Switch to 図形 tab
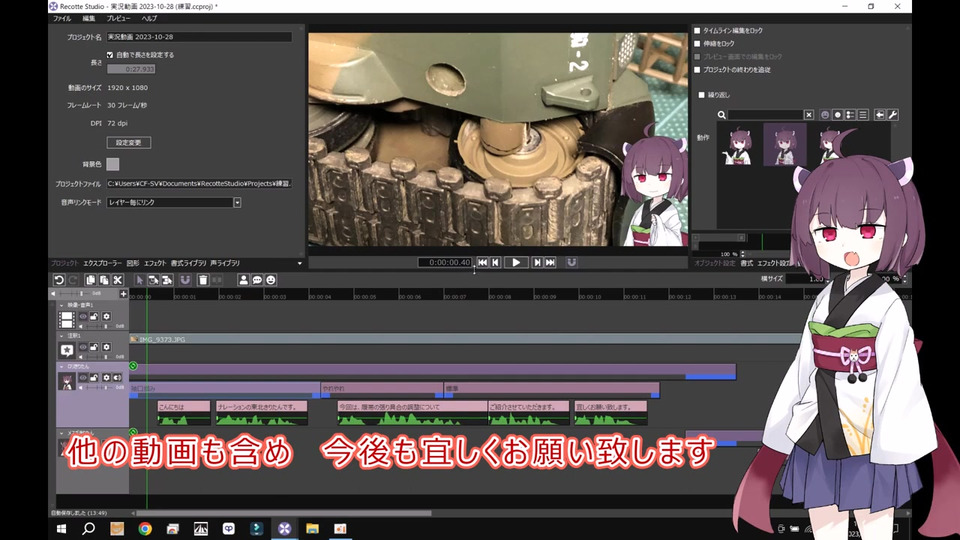The image size is (960, 540). click(x=133, y=263)
